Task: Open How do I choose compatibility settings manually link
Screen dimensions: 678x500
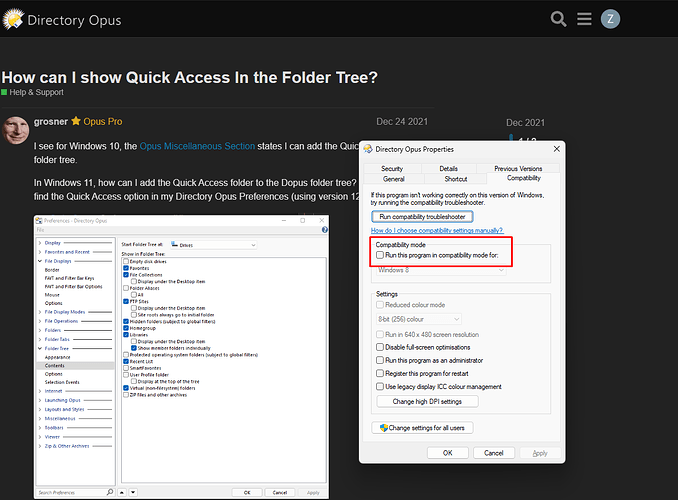Action: coord(437,231)
